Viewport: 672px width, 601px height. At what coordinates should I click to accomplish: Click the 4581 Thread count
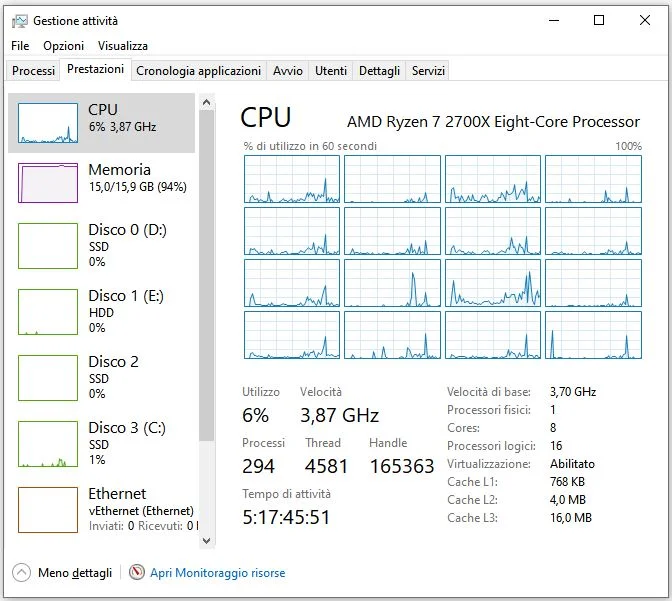(x=326, y=466)
